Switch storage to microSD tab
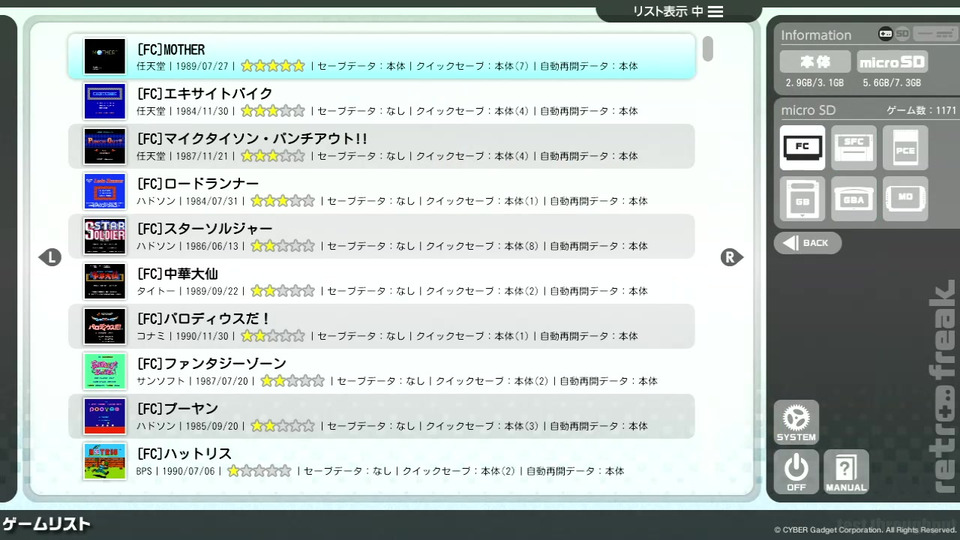Image resolution: width=960 pixels, height=540 pixels. pyautogui.click(x=891, y=62)
